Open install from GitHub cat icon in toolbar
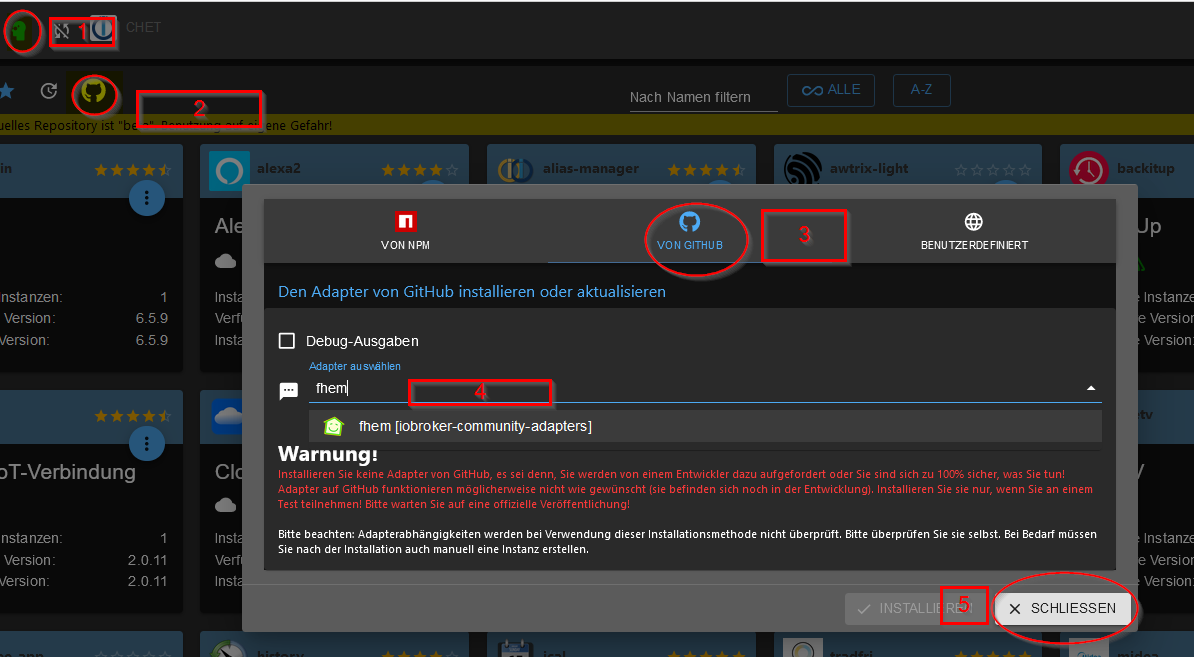 click(x=94, y=93)
